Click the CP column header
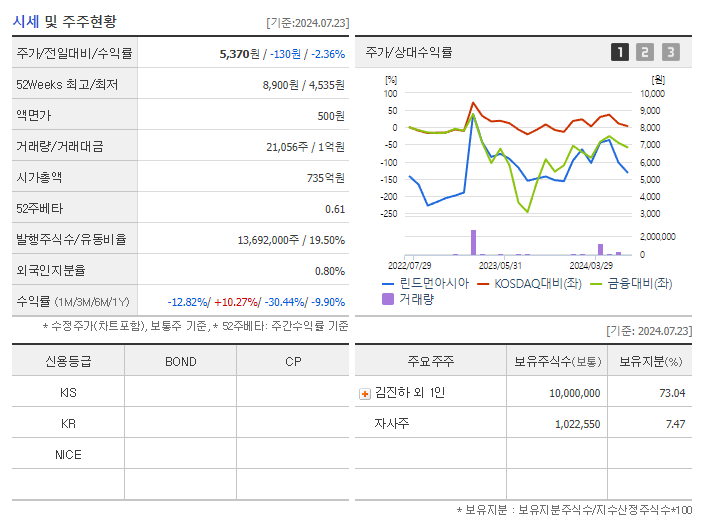The image size is (702, 525). (293, 361)
